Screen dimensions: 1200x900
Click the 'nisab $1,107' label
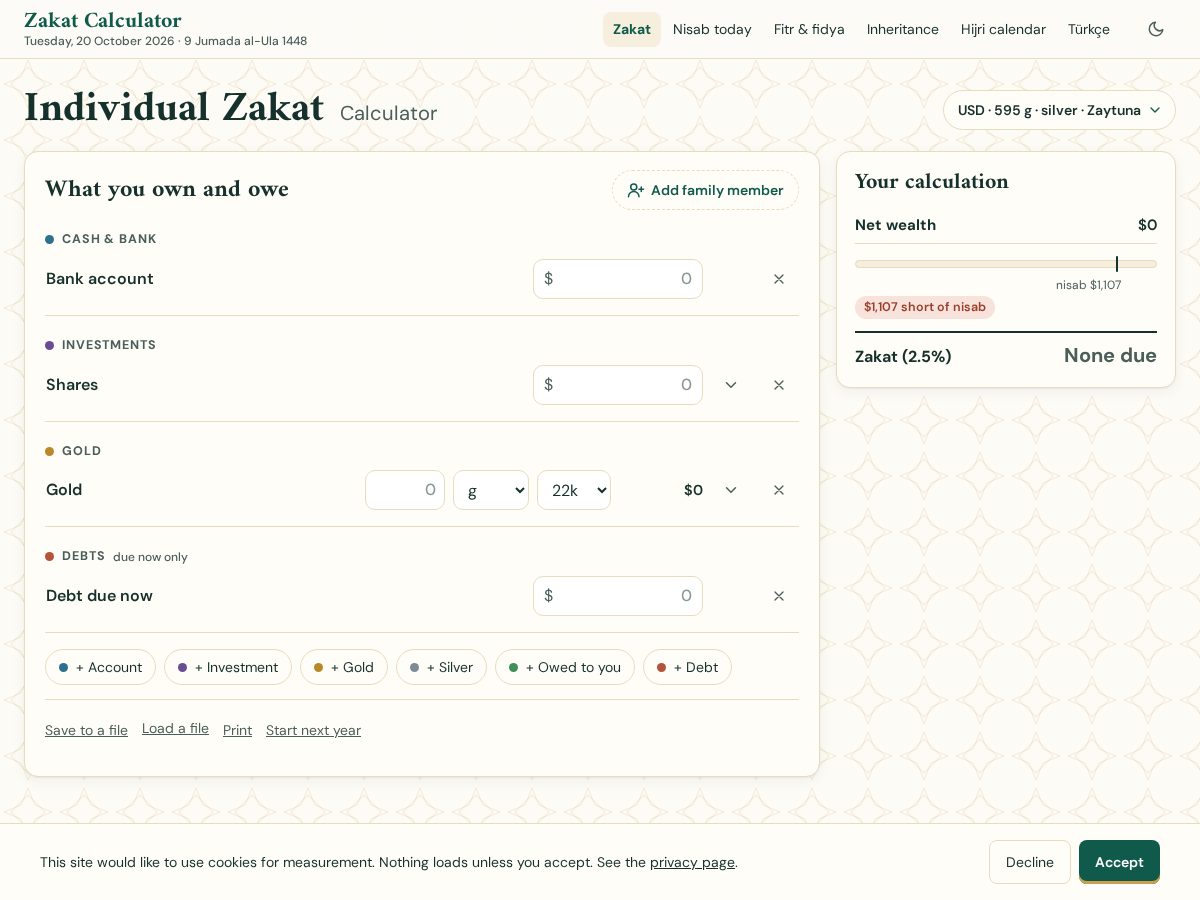pos(1089,285)
